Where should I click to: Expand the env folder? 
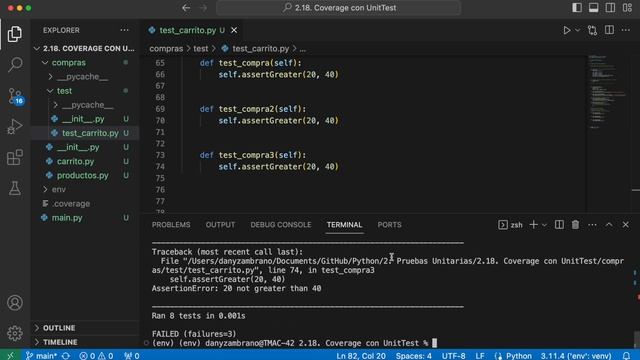pyautogui.click(x=85, y=189)
